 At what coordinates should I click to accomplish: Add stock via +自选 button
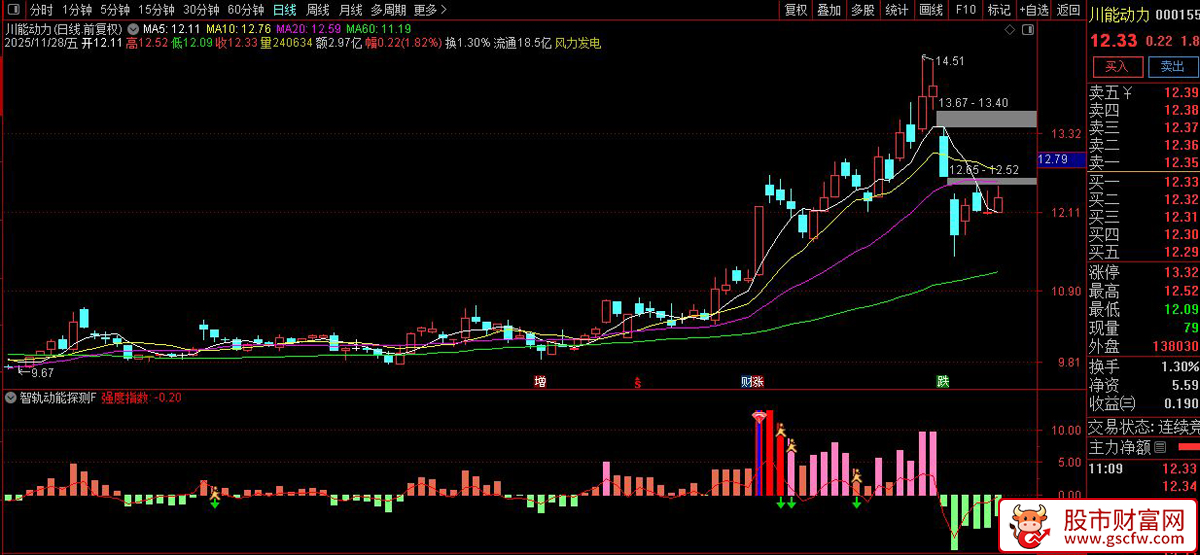(1033, 10)
